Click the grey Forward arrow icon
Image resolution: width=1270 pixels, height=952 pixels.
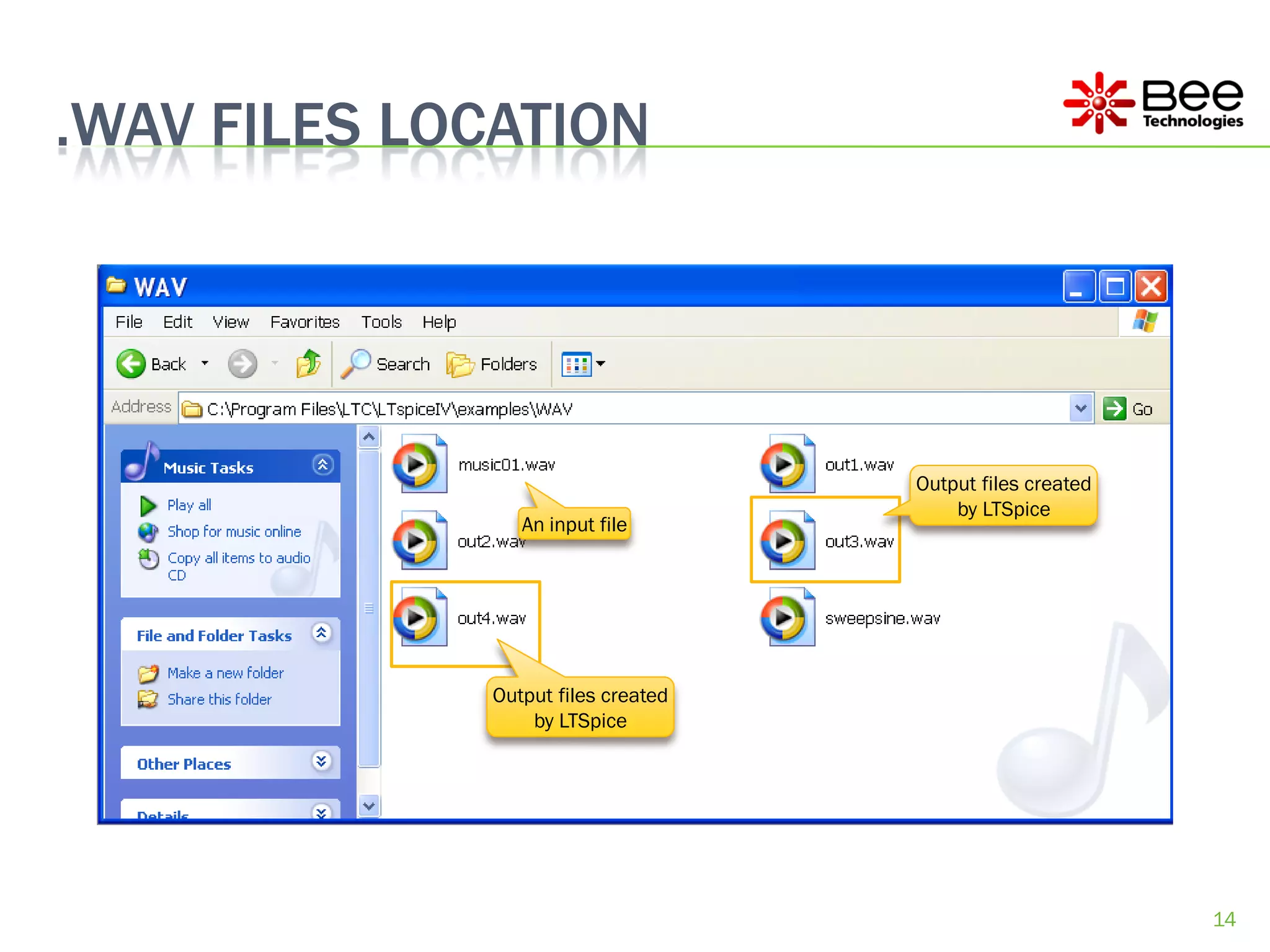click(242, 364)
